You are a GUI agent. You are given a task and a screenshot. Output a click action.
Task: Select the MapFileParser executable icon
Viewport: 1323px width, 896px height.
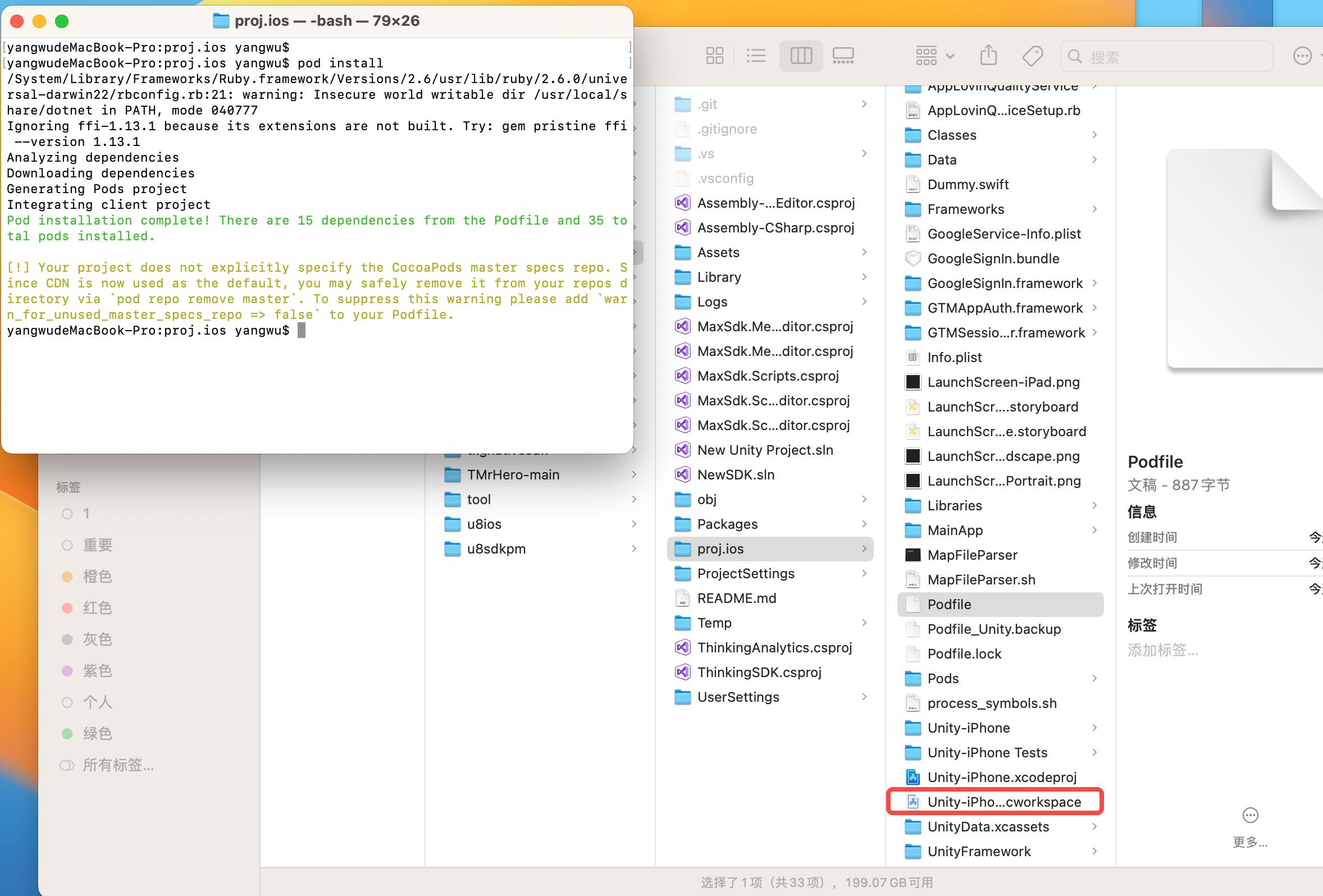913,555
